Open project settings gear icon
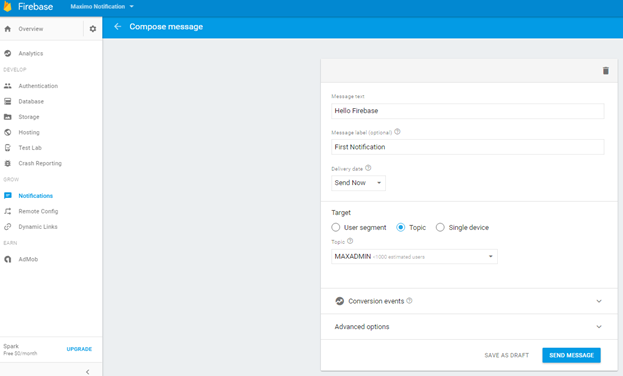This screenshot has width=623, height=376. [93, 29]
